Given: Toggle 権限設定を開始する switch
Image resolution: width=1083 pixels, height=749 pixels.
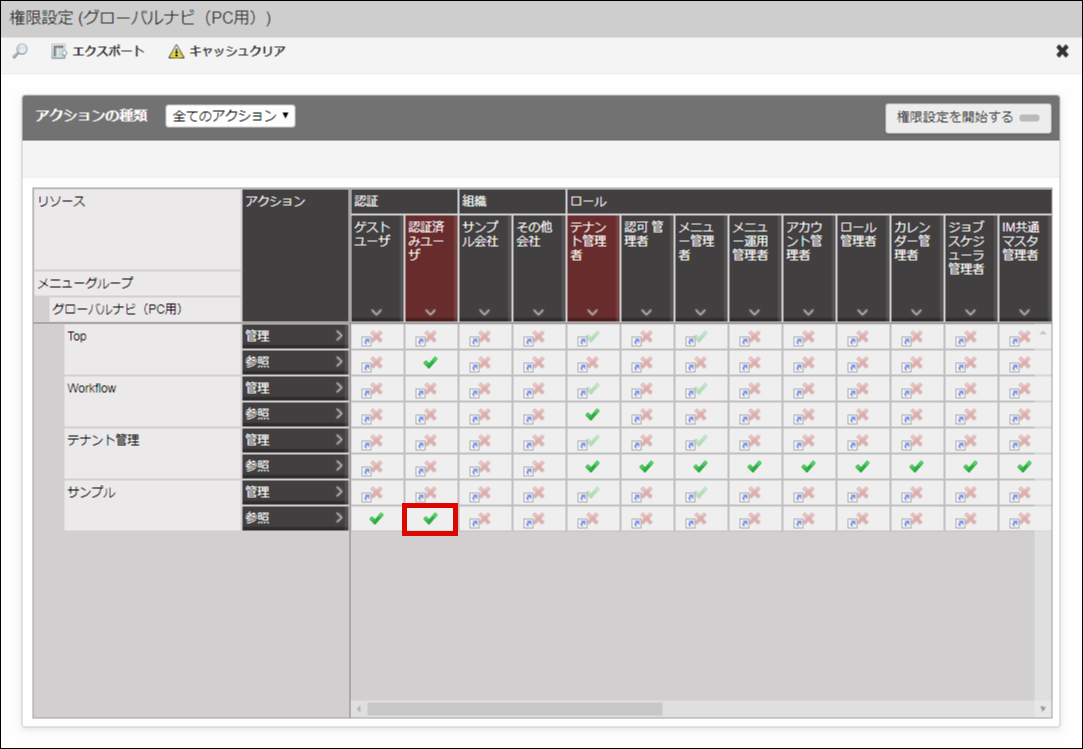Looking at the screenshot, I should 1028,118.
